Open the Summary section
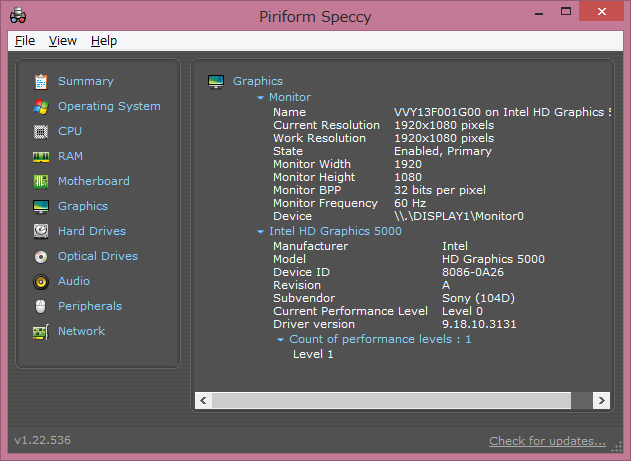This screenshot has width=631, height=461. tap(86, 81)
